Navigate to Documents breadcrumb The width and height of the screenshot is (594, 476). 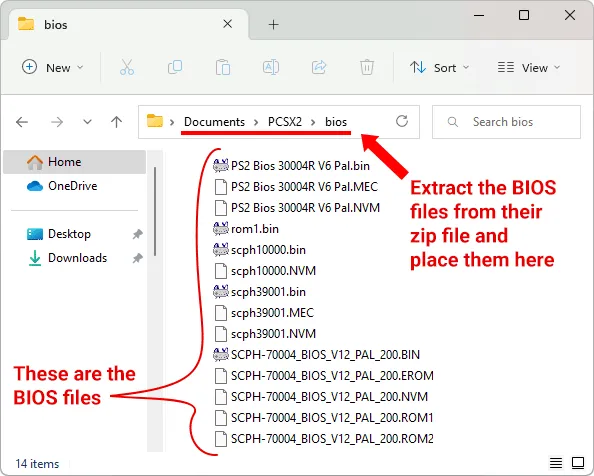pyautogui.click(x=214, y=122)
